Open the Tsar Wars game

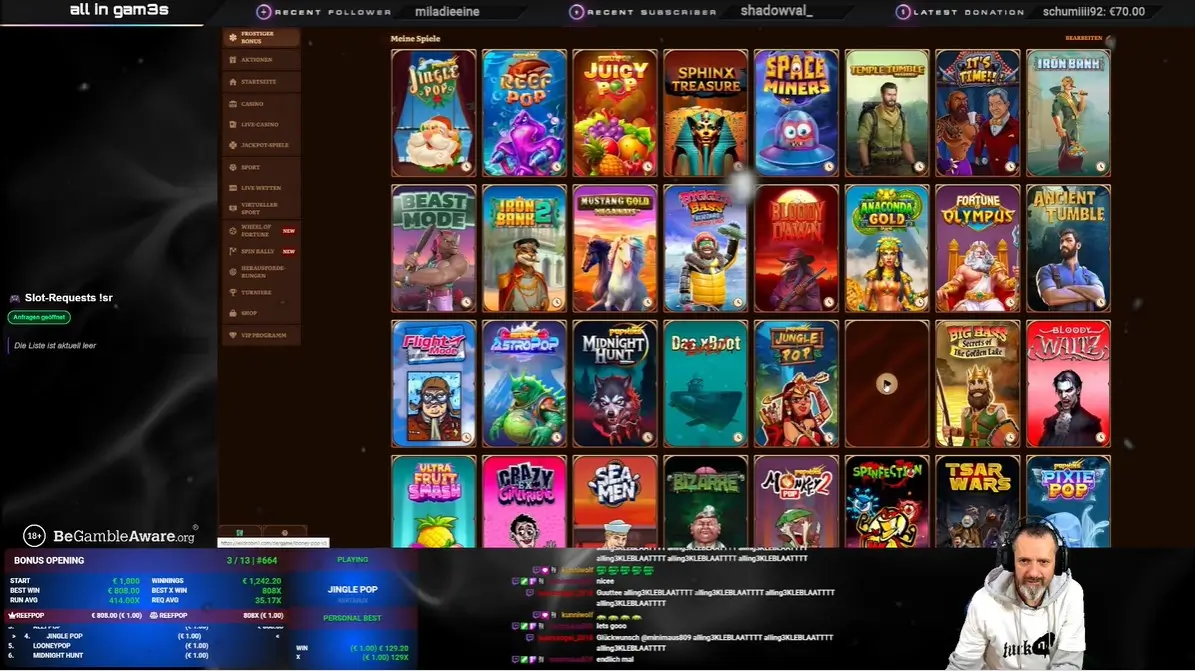(978, 502)
